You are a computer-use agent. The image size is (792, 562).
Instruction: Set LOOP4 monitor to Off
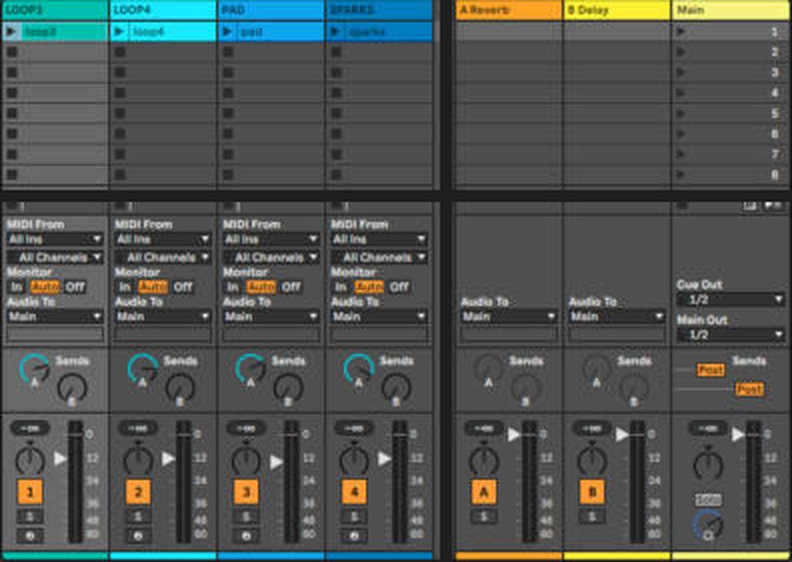[182, 287]
